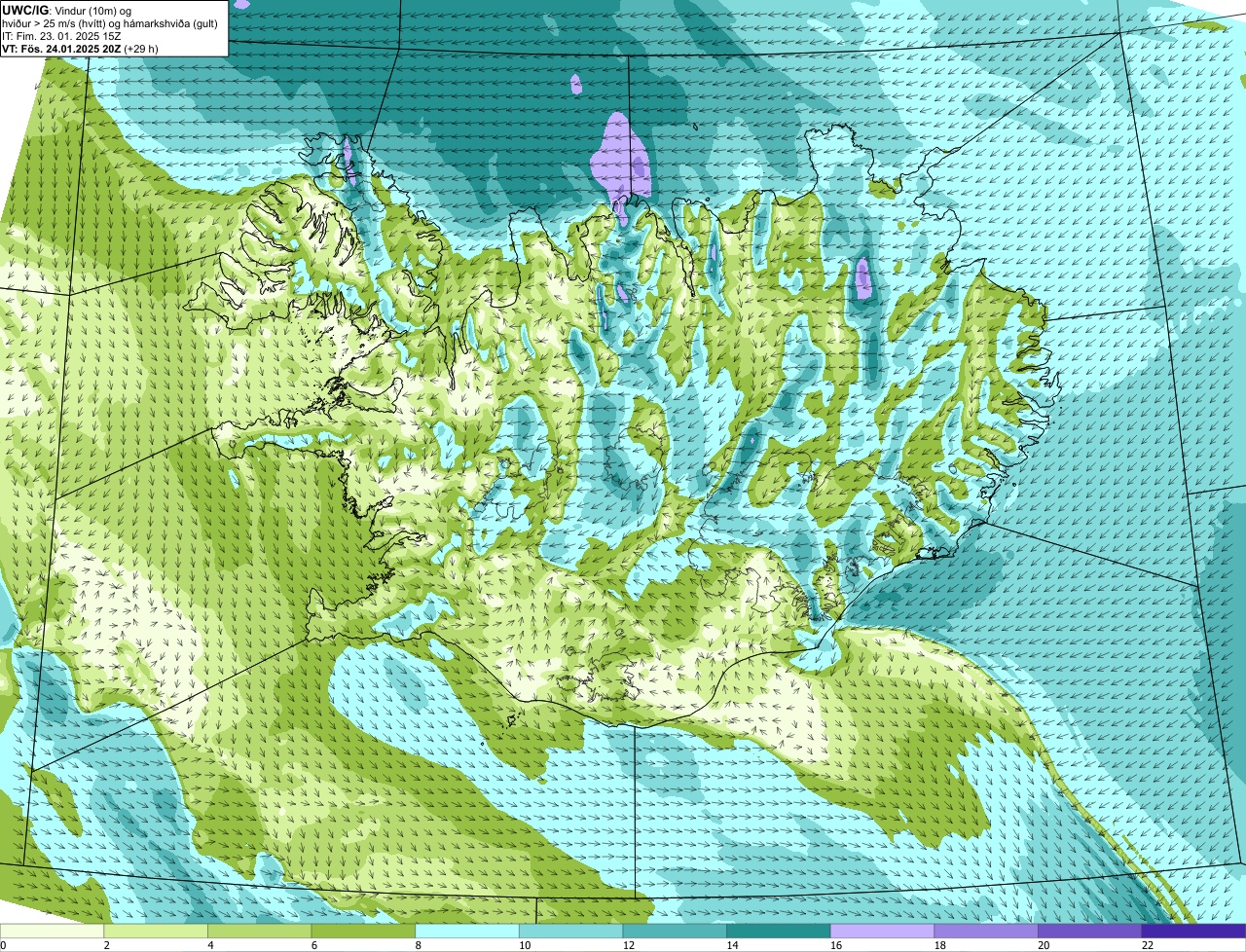Click the legend scale label "10"
Image resolution: width=1246 pixels, height=952 pixels.
point(525,945)
